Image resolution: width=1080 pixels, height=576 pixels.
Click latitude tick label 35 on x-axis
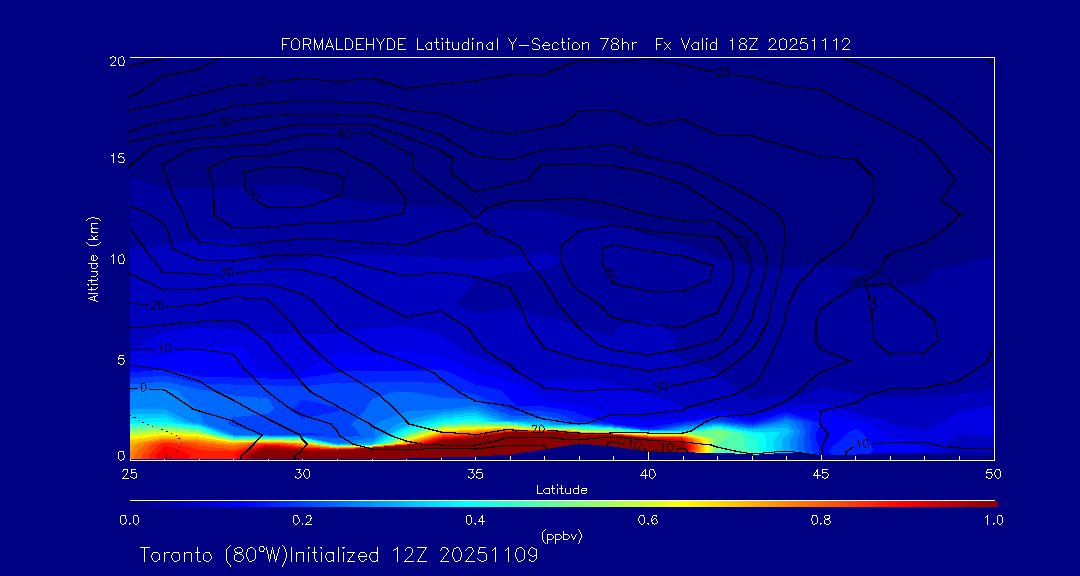(x=475, y=473)
